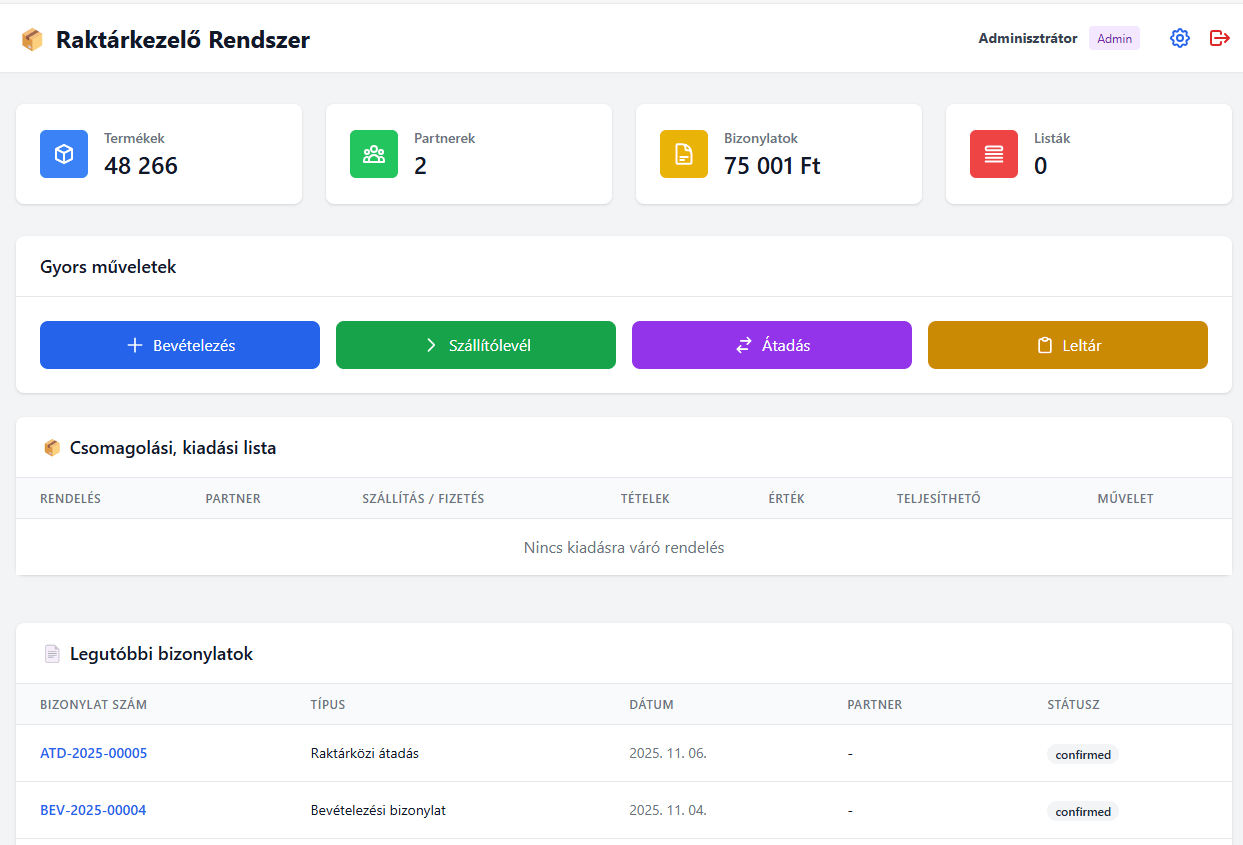Viewport: 1243px width, 845px height.
Task: Start an Átadás transfer
Action: coord(772,345)
